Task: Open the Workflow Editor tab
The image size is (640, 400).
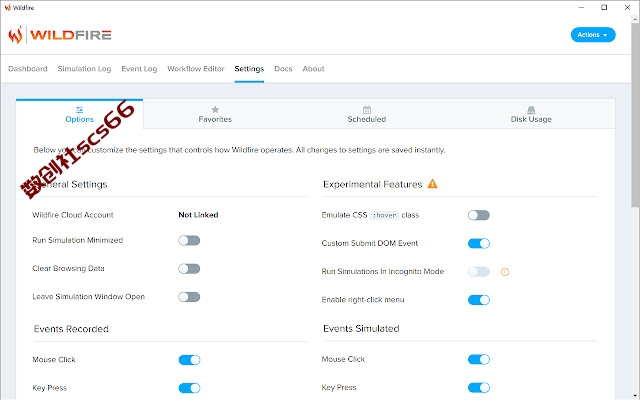Action: (196, 69)
